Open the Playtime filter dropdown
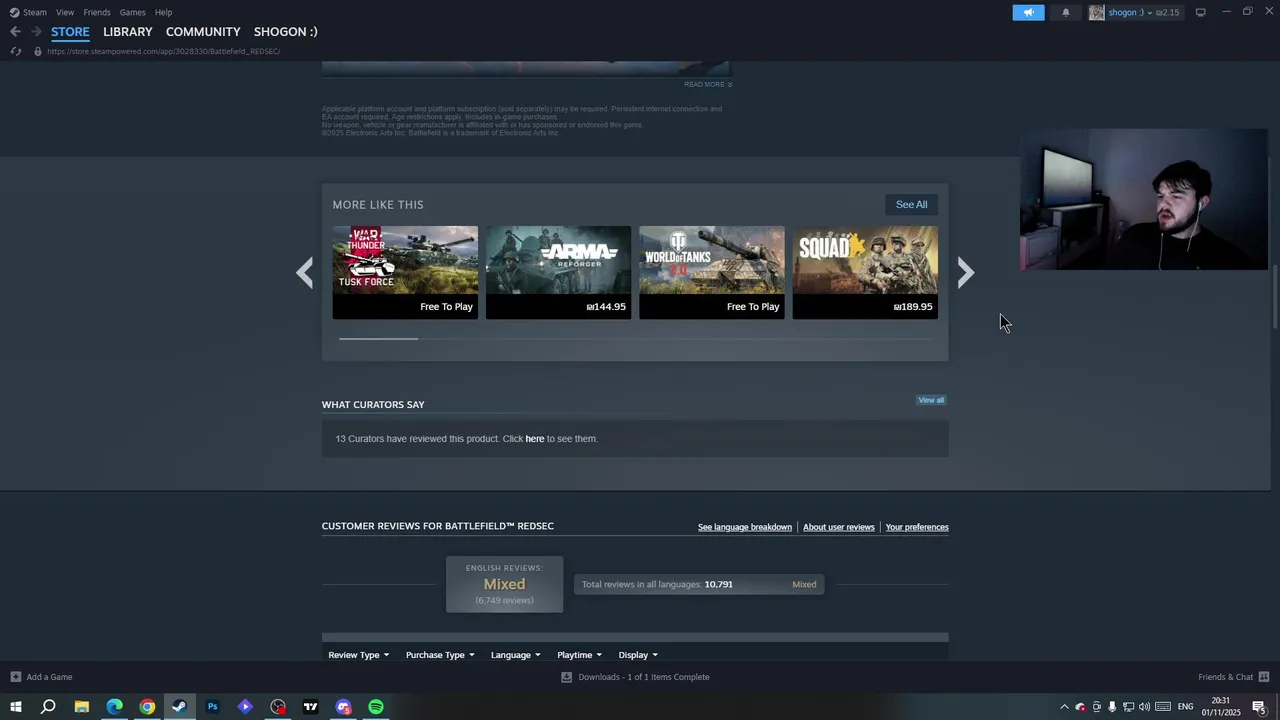 tap(579, 655)
